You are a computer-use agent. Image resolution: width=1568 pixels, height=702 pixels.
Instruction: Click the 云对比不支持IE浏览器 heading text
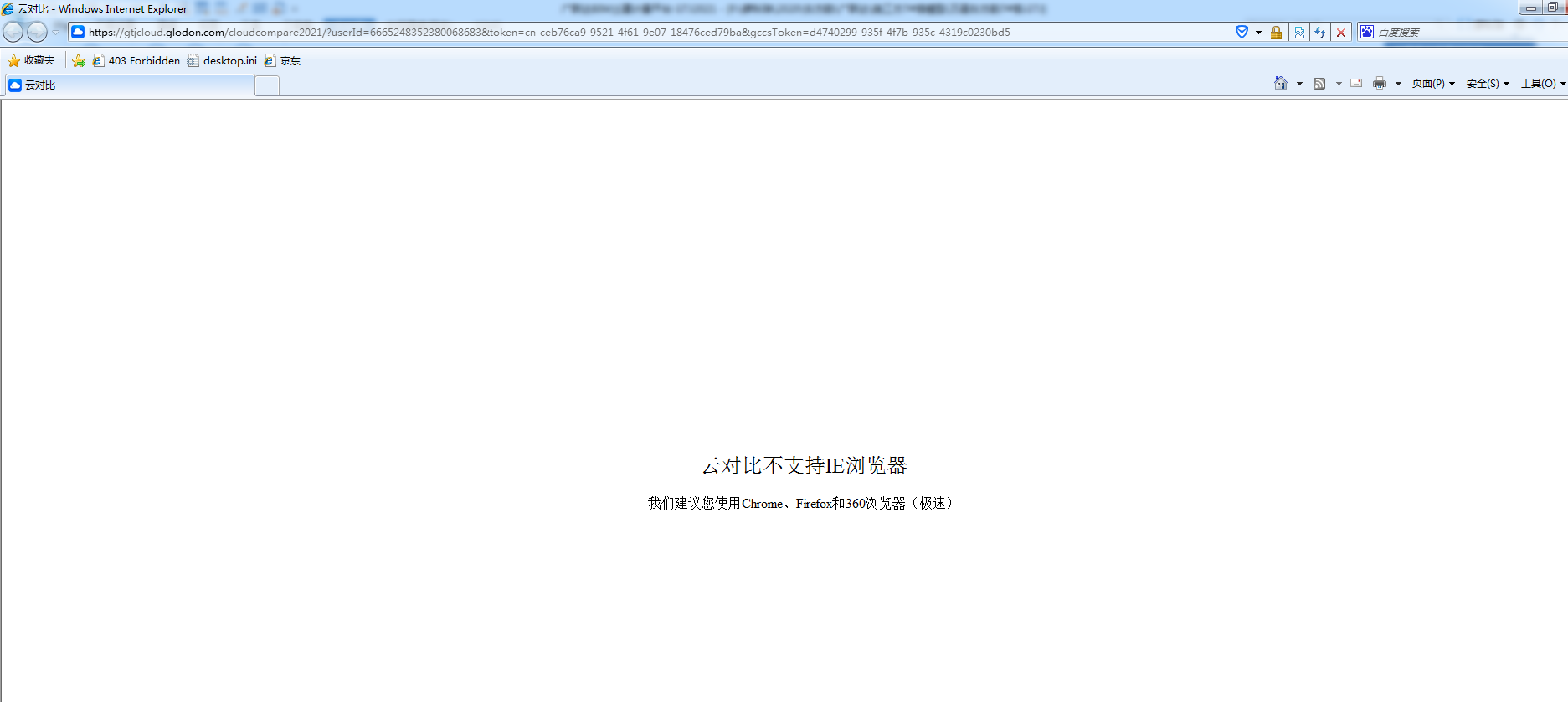(x=804, y=465)
